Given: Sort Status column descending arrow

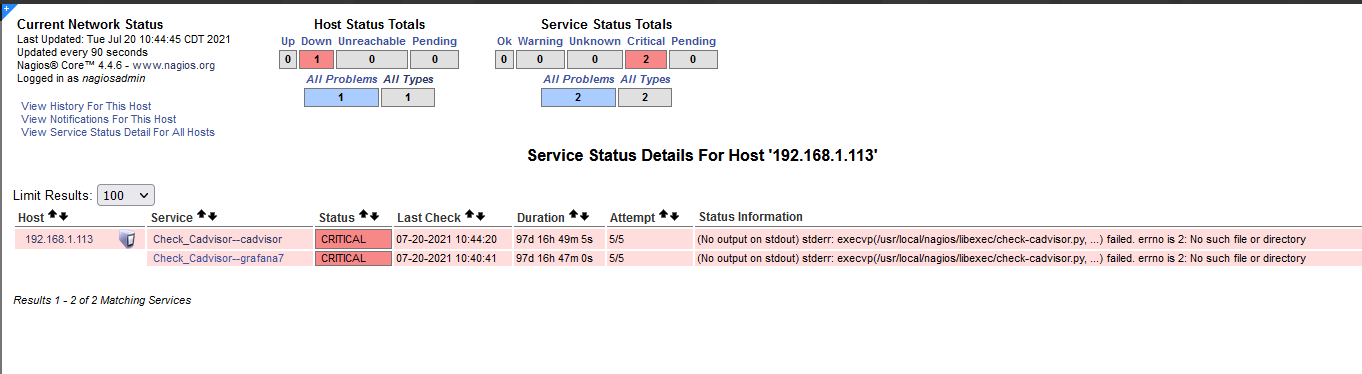Looking at the screenshot, I should point(375,216).
